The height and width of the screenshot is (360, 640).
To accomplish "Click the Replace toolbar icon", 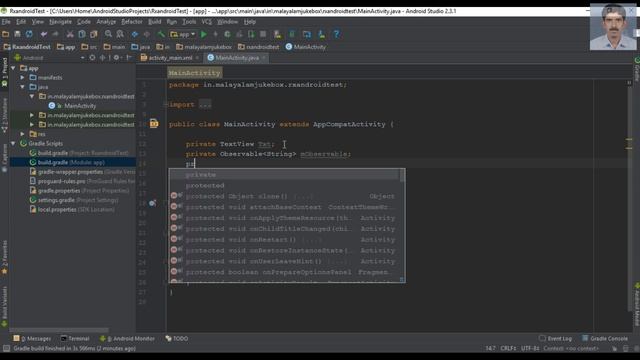I will tap(120, 34).
